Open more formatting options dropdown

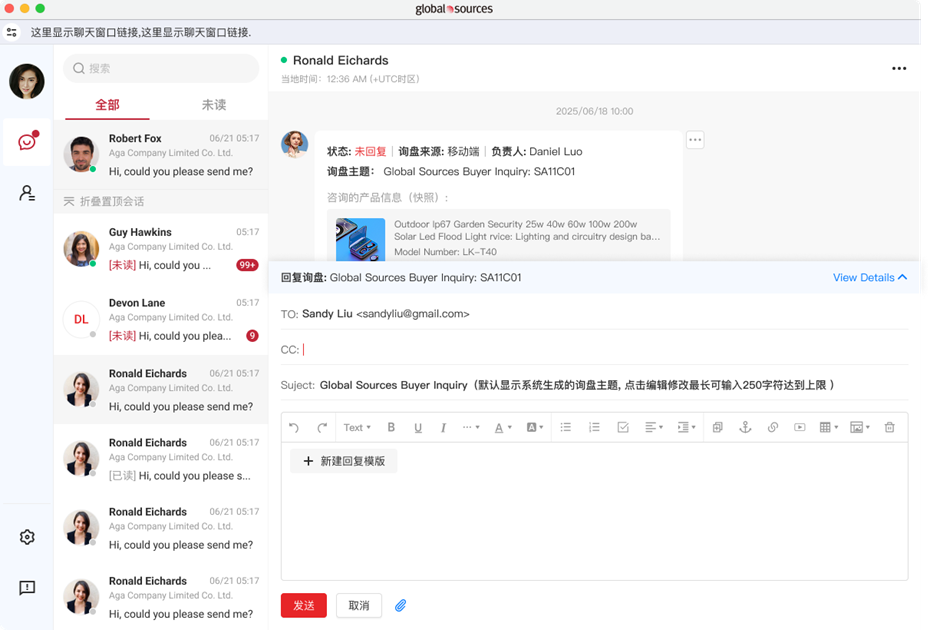(471, 427)
